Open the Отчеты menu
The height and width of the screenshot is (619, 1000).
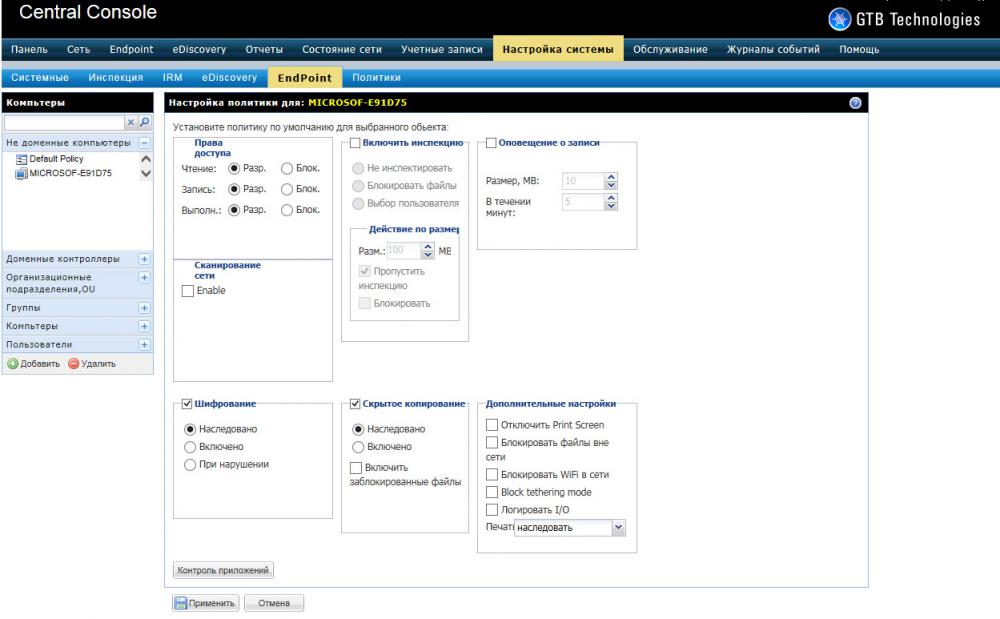[x=264, y=50]
